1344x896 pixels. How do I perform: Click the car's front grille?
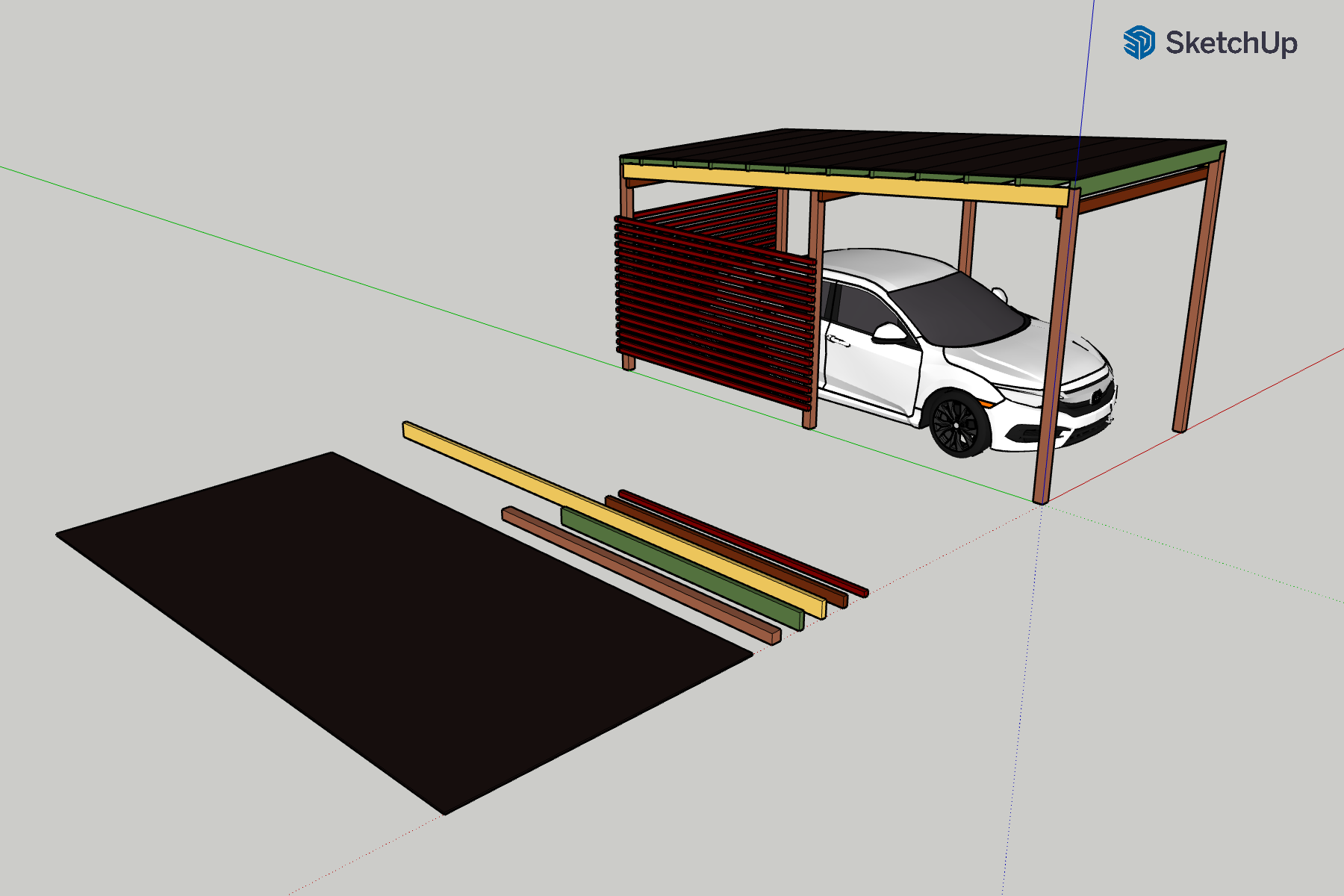point(1090,399)
